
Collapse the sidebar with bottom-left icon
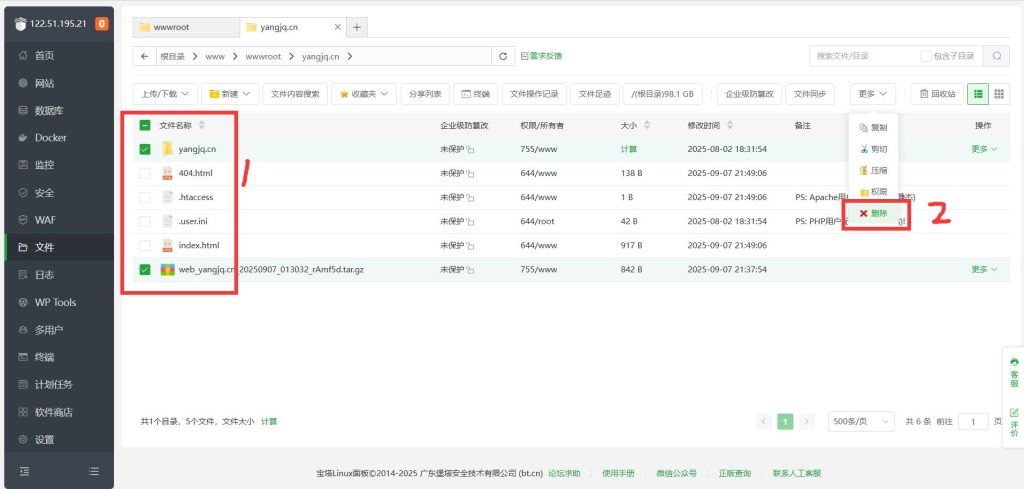tap(24, 471)
